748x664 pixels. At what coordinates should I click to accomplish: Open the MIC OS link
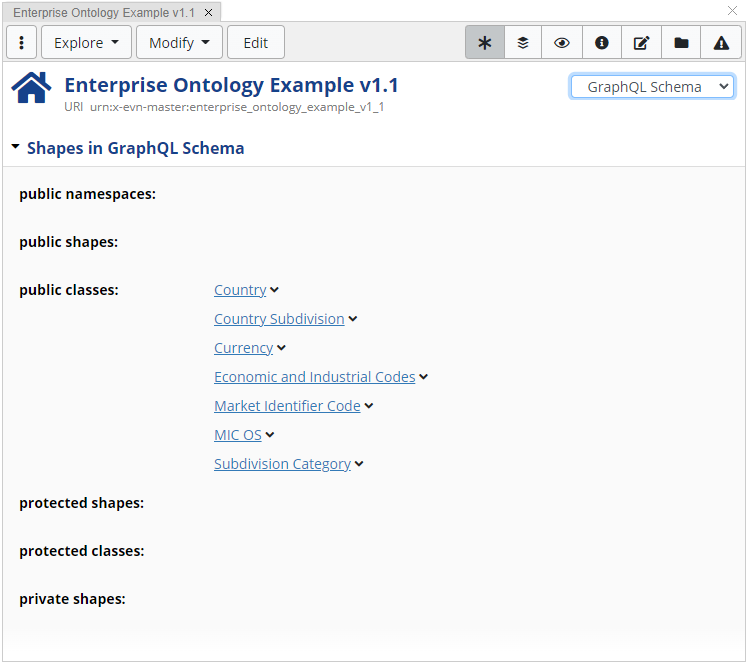tap(238, 435)
